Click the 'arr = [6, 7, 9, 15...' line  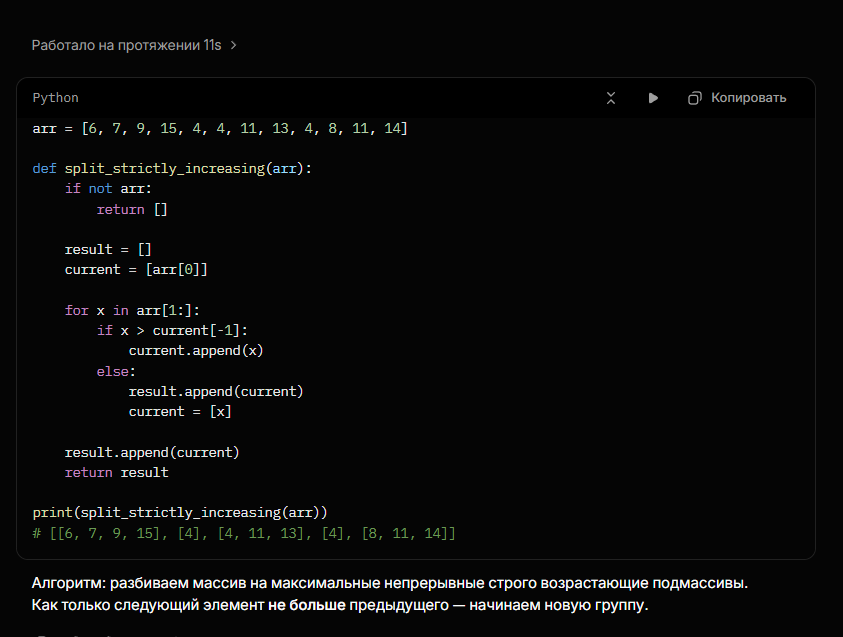(220, 128)
